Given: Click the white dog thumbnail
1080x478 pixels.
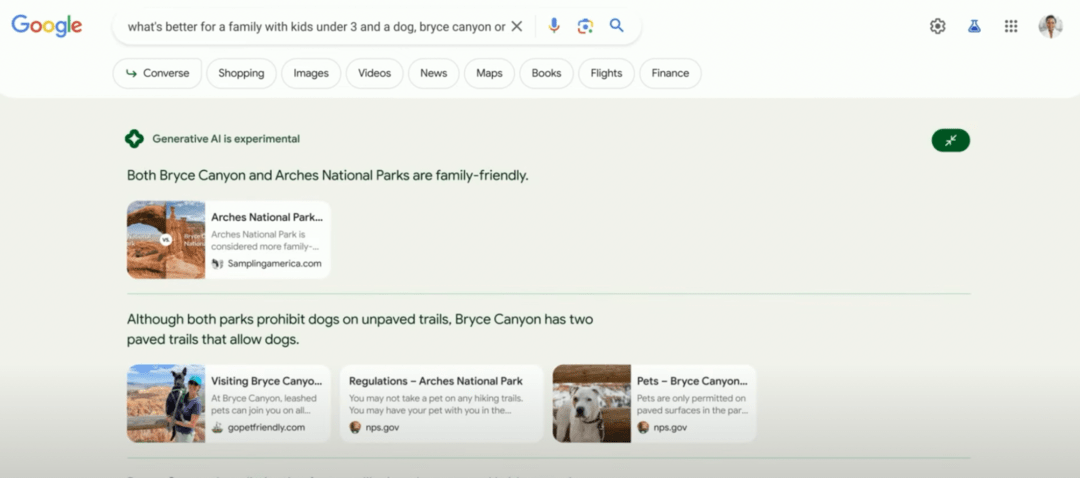Looking at the screenshot, I should coord(592,403).
